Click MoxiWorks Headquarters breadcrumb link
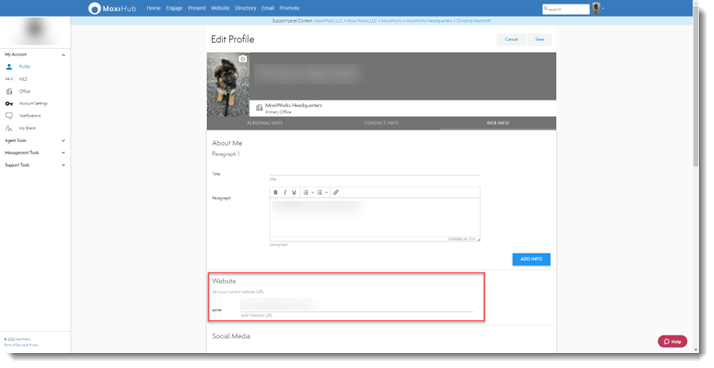This screenshot has height=368, width=714. click(429, 21)
